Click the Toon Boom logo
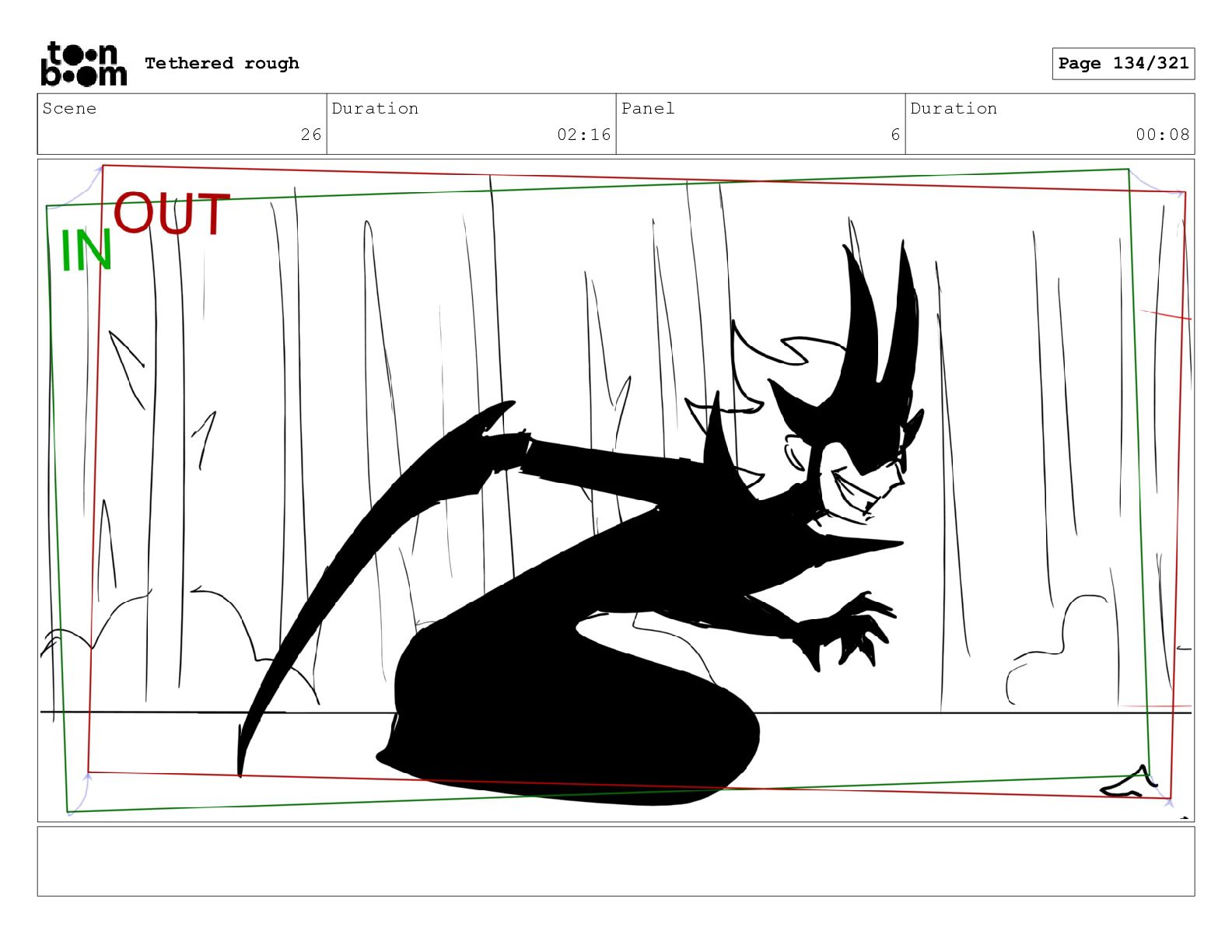Image resolution: width=1232 pixels, height=952 pixels. [x=83, y=64]
